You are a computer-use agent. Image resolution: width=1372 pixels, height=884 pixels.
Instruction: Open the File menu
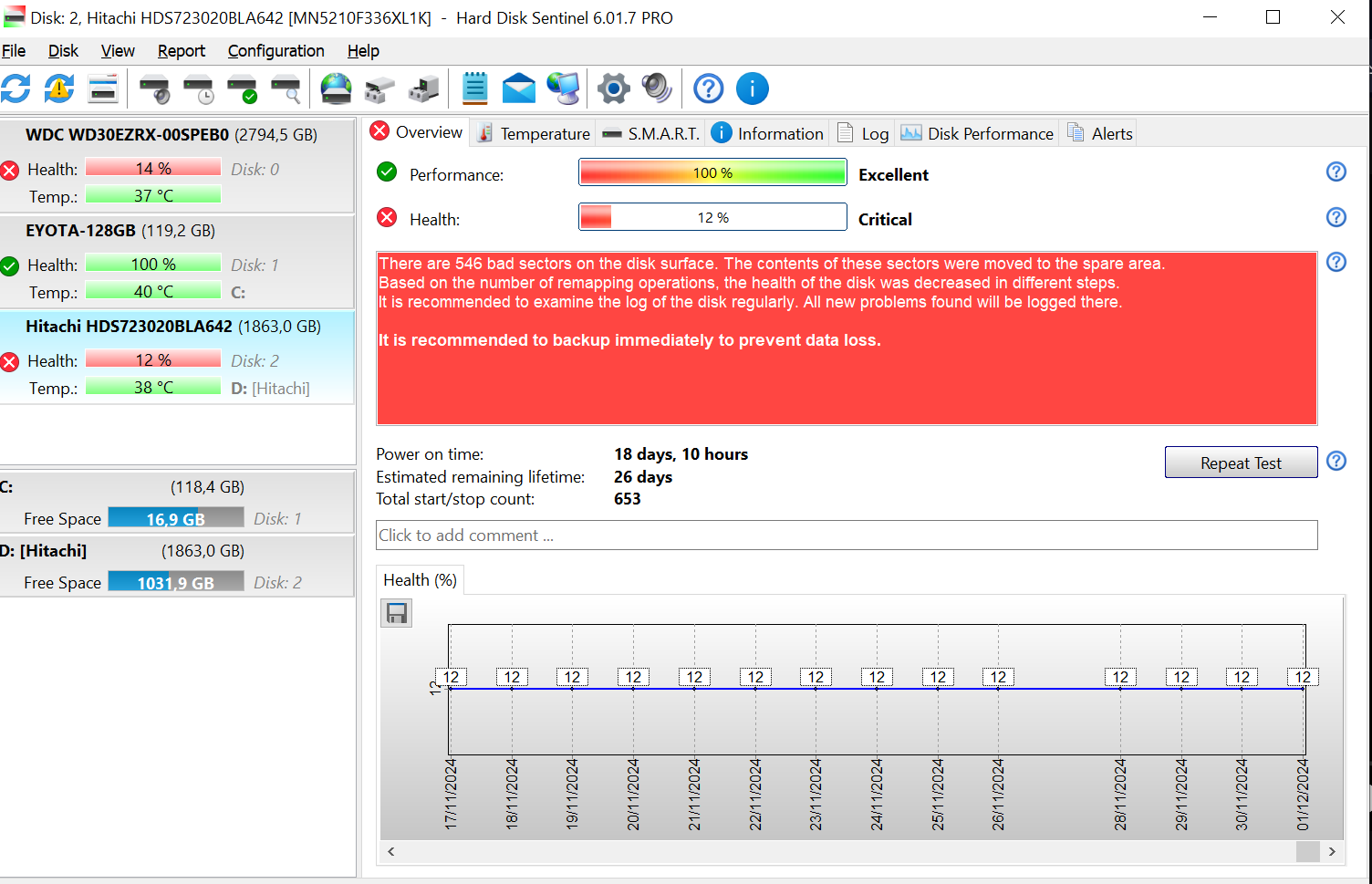point(14,51)
